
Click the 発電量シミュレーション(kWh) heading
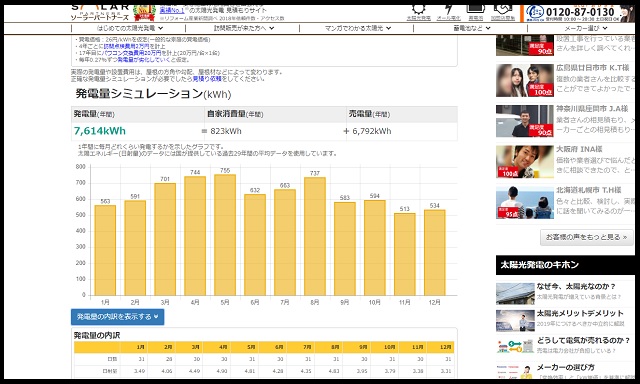(x=153, y=94)
